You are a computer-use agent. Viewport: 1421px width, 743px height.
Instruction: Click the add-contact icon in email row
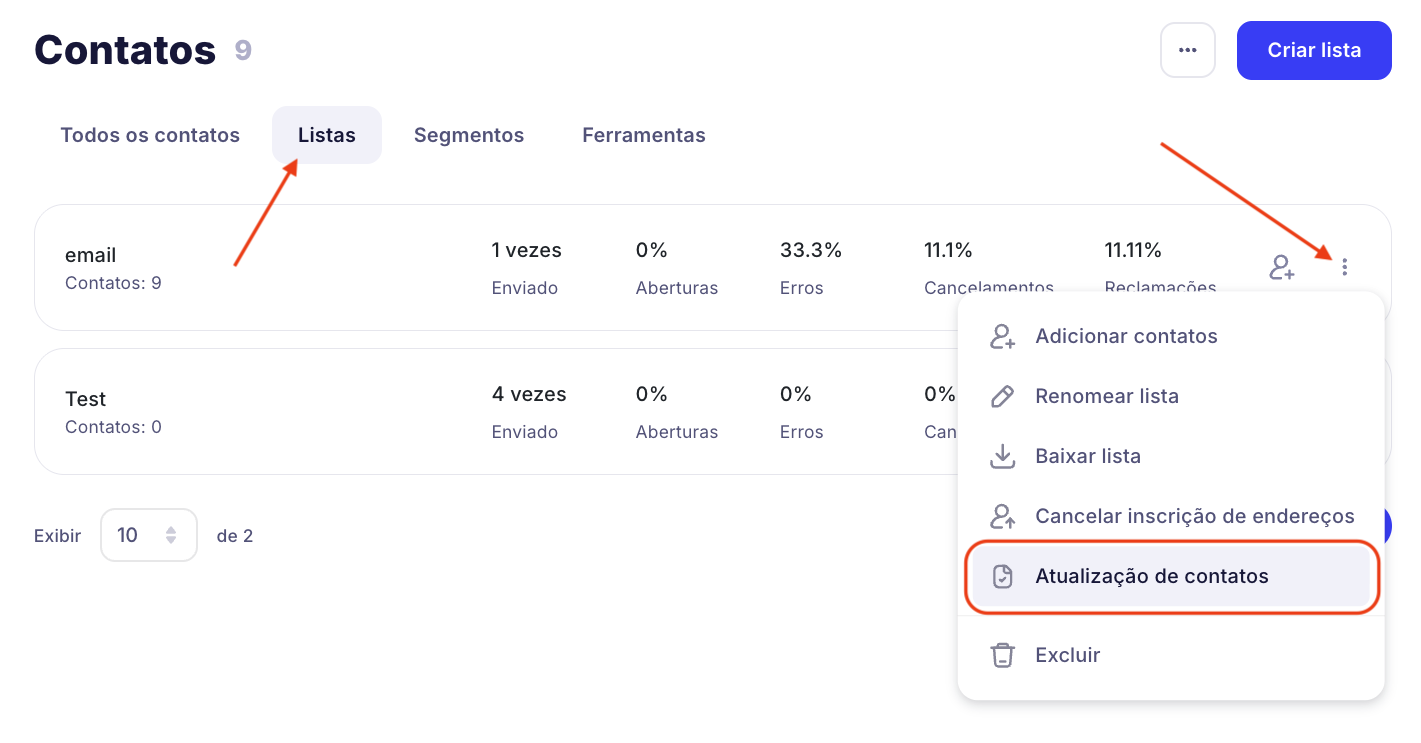[x=1282, y=267]
